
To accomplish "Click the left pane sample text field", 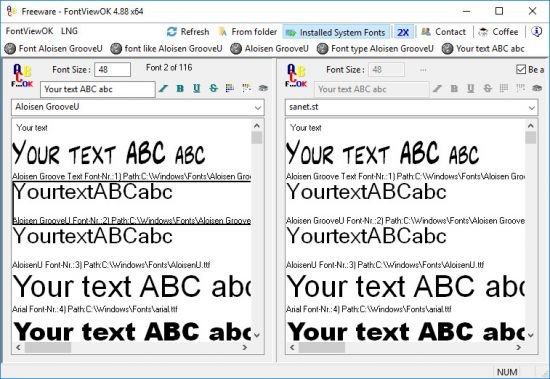I will pyautogui.click(x=98, y=89).
